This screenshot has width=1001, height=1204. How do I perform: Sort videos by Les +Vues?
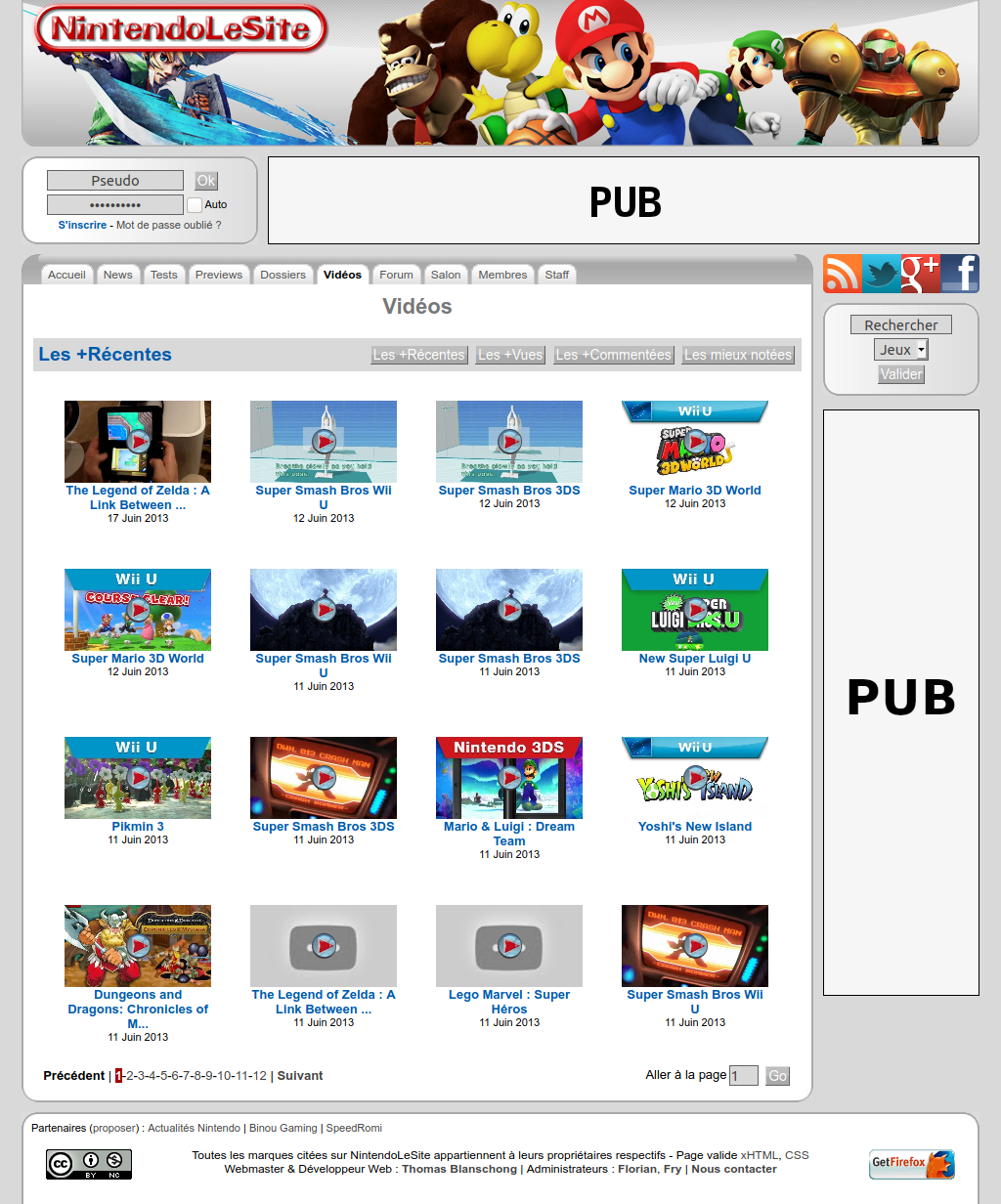tap(510, 355)
